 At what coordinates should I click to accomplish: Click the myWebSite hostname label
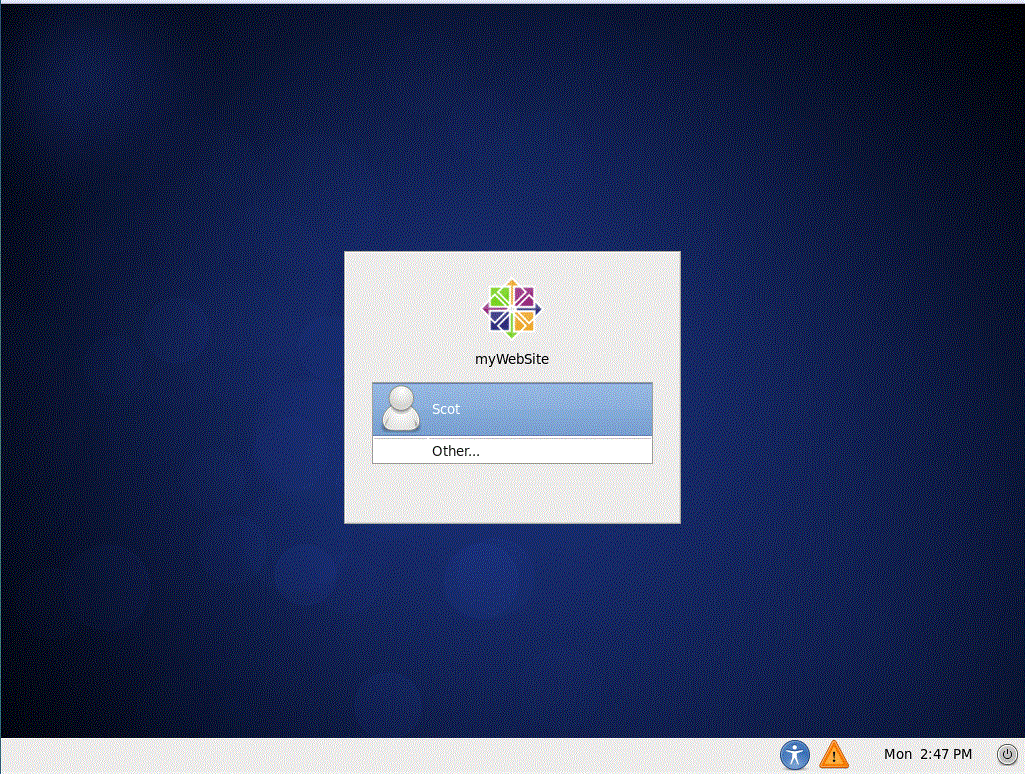pos(511,358)
